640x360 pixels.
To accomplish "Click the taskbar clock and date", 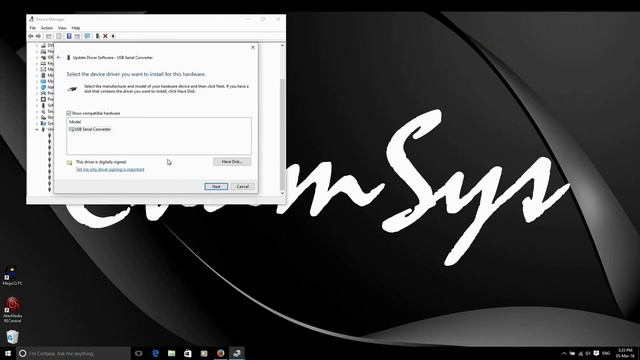I will coord(625,353).
